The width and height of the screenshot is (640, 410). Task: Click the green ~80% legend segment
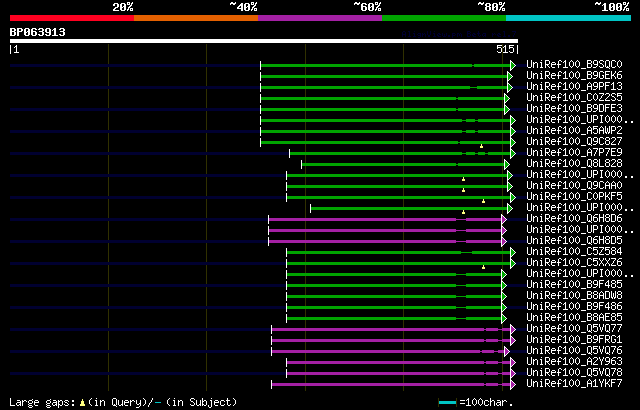[x=444, y=18]
